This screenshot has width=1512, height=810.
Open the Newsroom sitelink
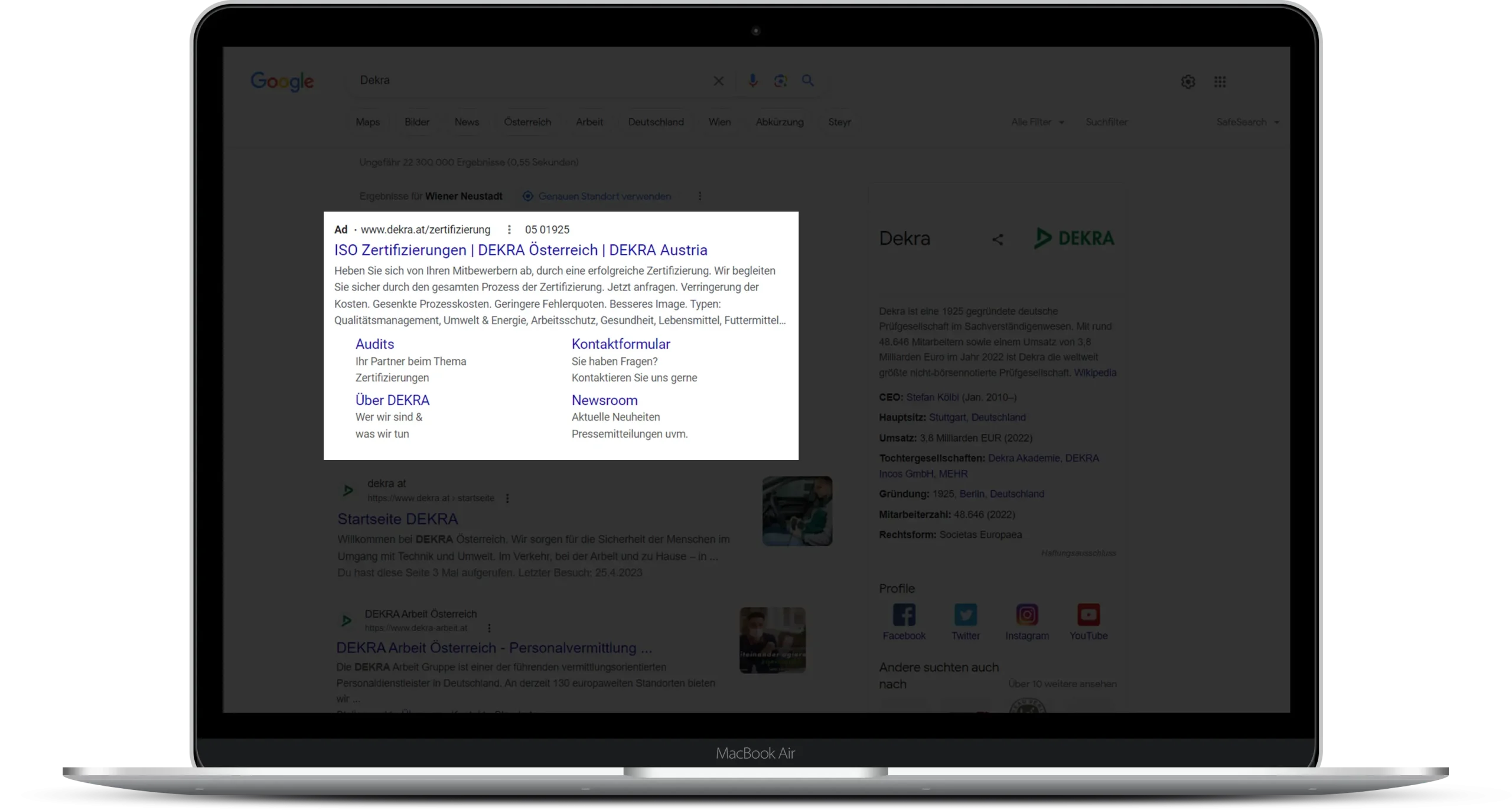pos(604,400)
